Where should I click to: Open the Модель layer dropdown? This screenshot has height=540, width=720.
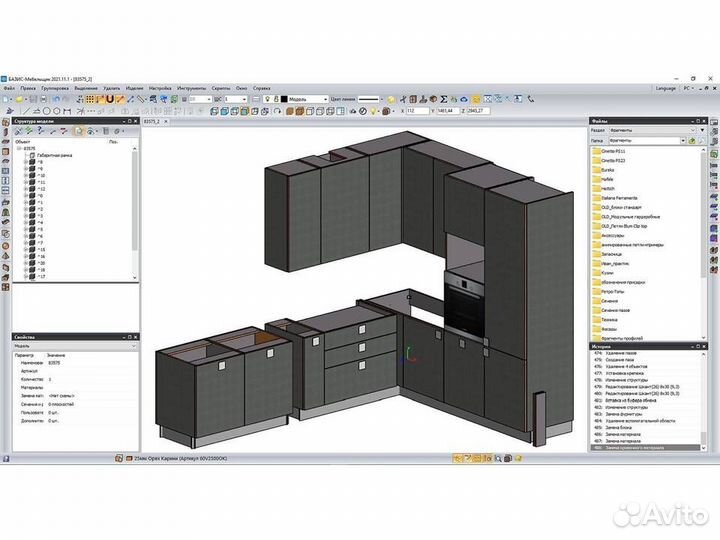[x=323, y=100]
